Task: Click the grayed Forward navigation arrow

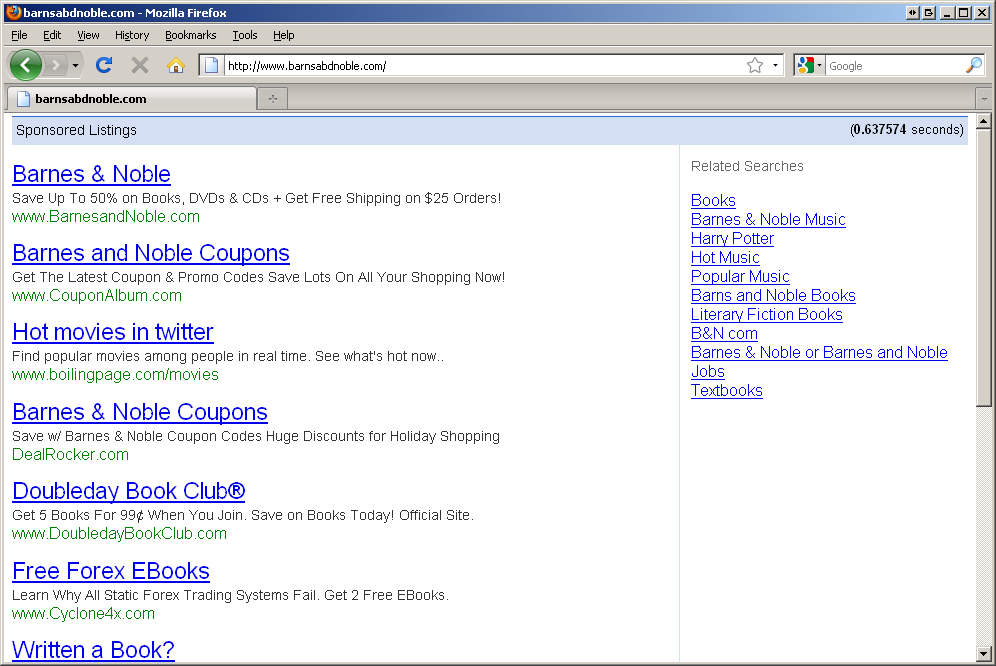Action: point(56,65)
